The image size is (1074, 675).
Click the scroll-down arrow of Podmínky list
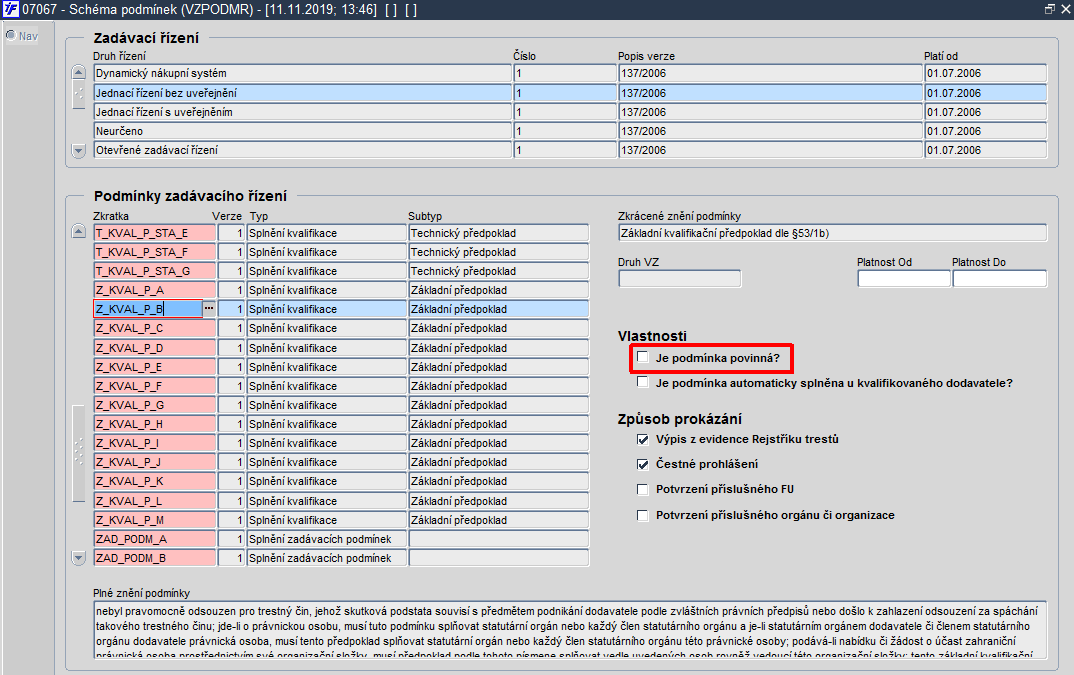point(79,558)
